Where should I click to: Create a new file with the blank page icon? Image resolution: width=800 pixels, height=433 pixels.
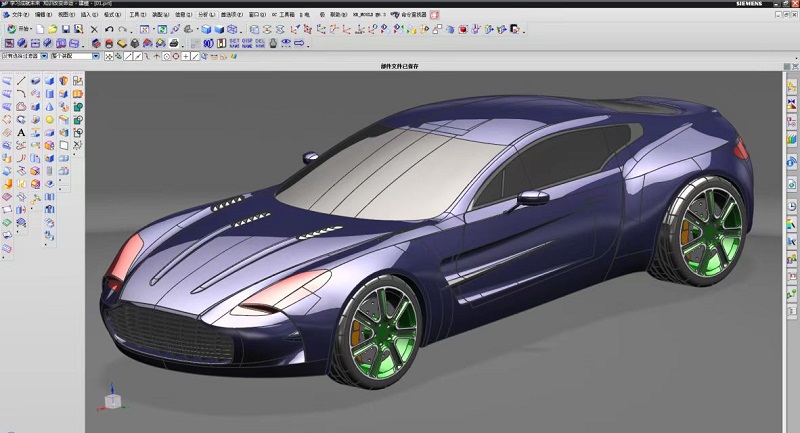pyautogui.click(x=40, y=29)
